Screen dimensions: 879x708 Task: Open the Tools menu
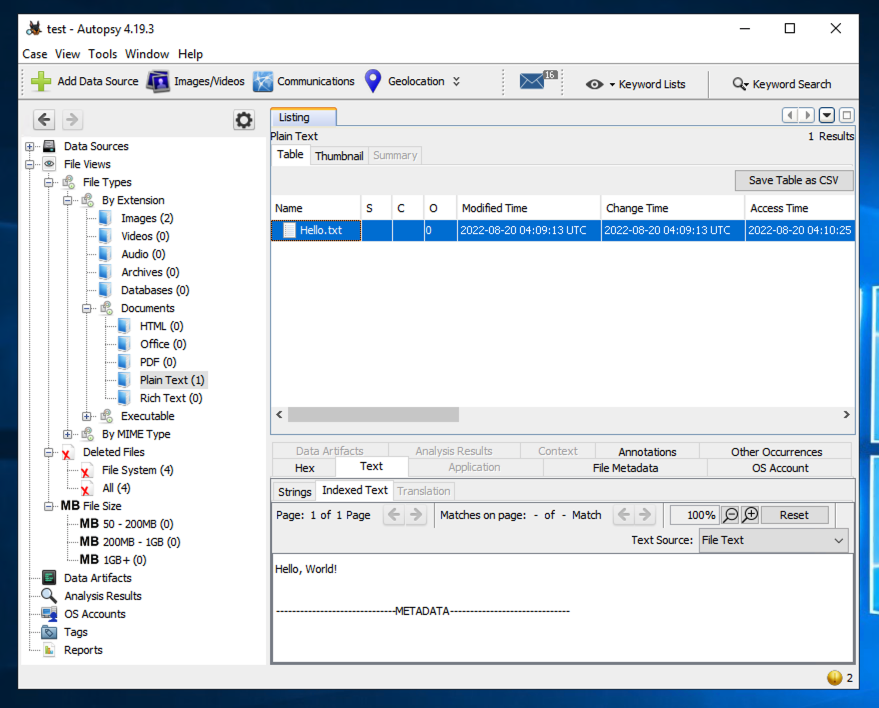pyautogui.click(x=102, y=54)
